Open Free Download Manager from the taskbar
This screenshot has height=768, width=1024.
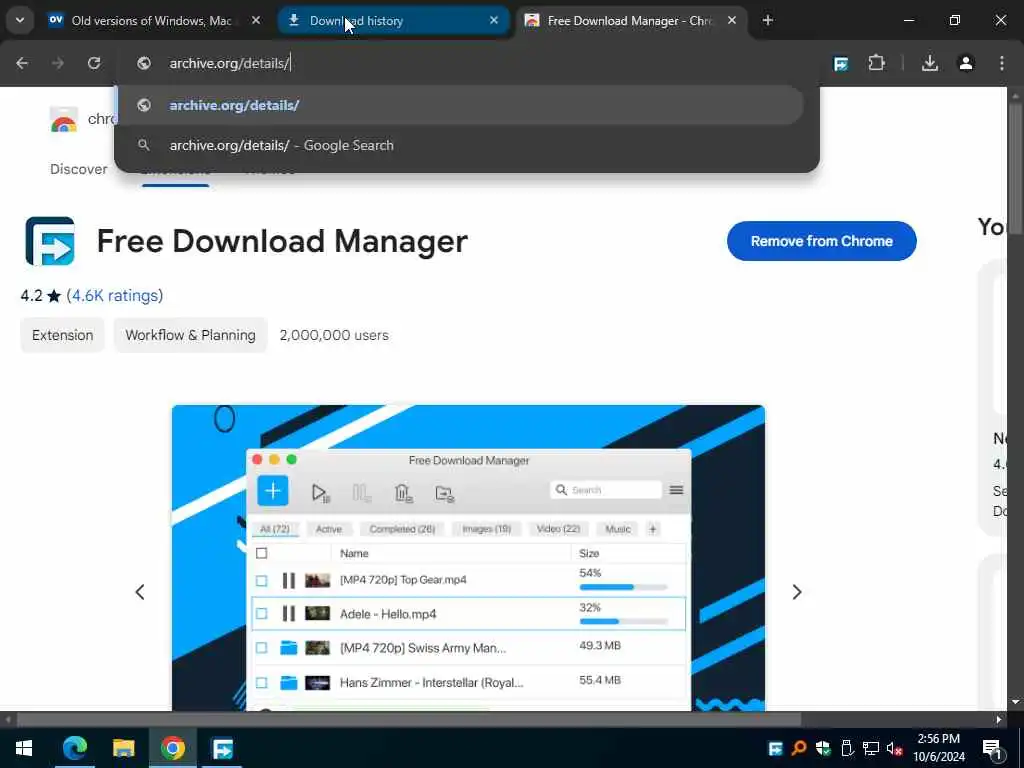click(222, 748)
